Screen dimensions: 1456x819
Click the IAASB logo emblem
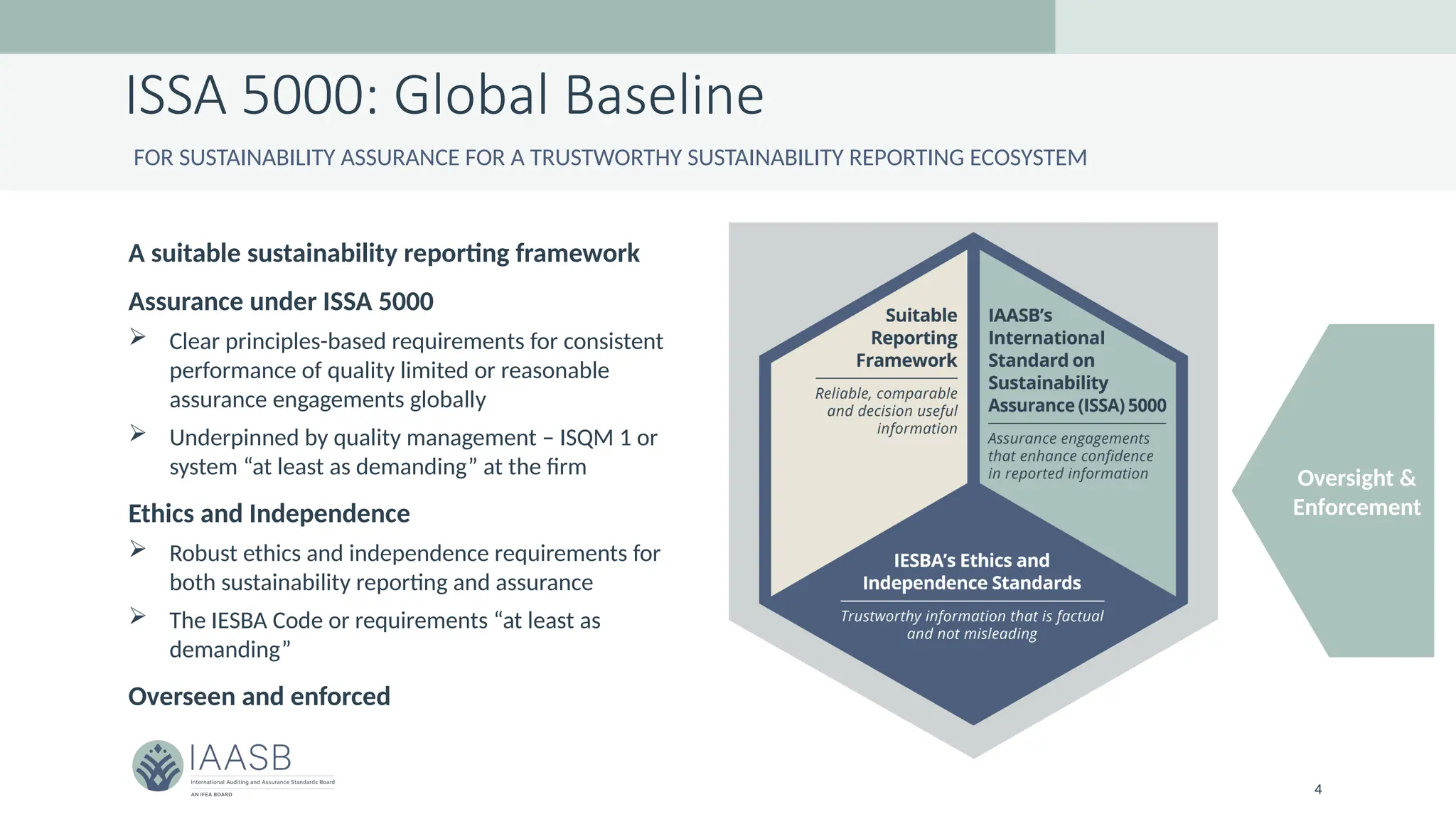point(158,766)
